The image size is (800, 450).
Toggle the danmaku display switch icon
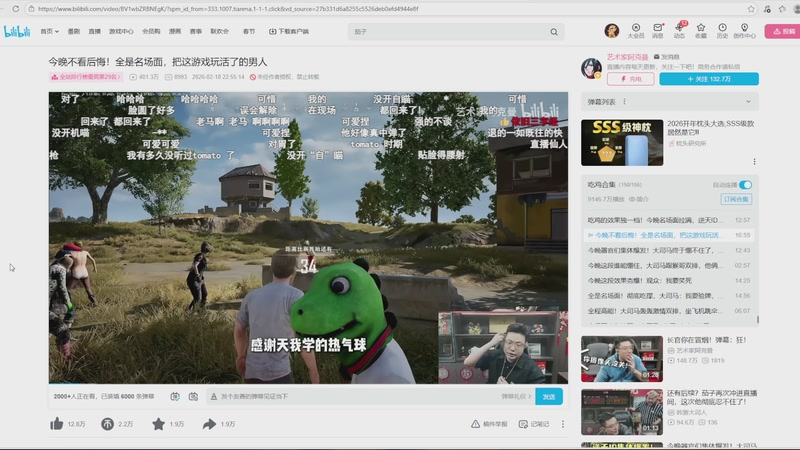point(175,396)
